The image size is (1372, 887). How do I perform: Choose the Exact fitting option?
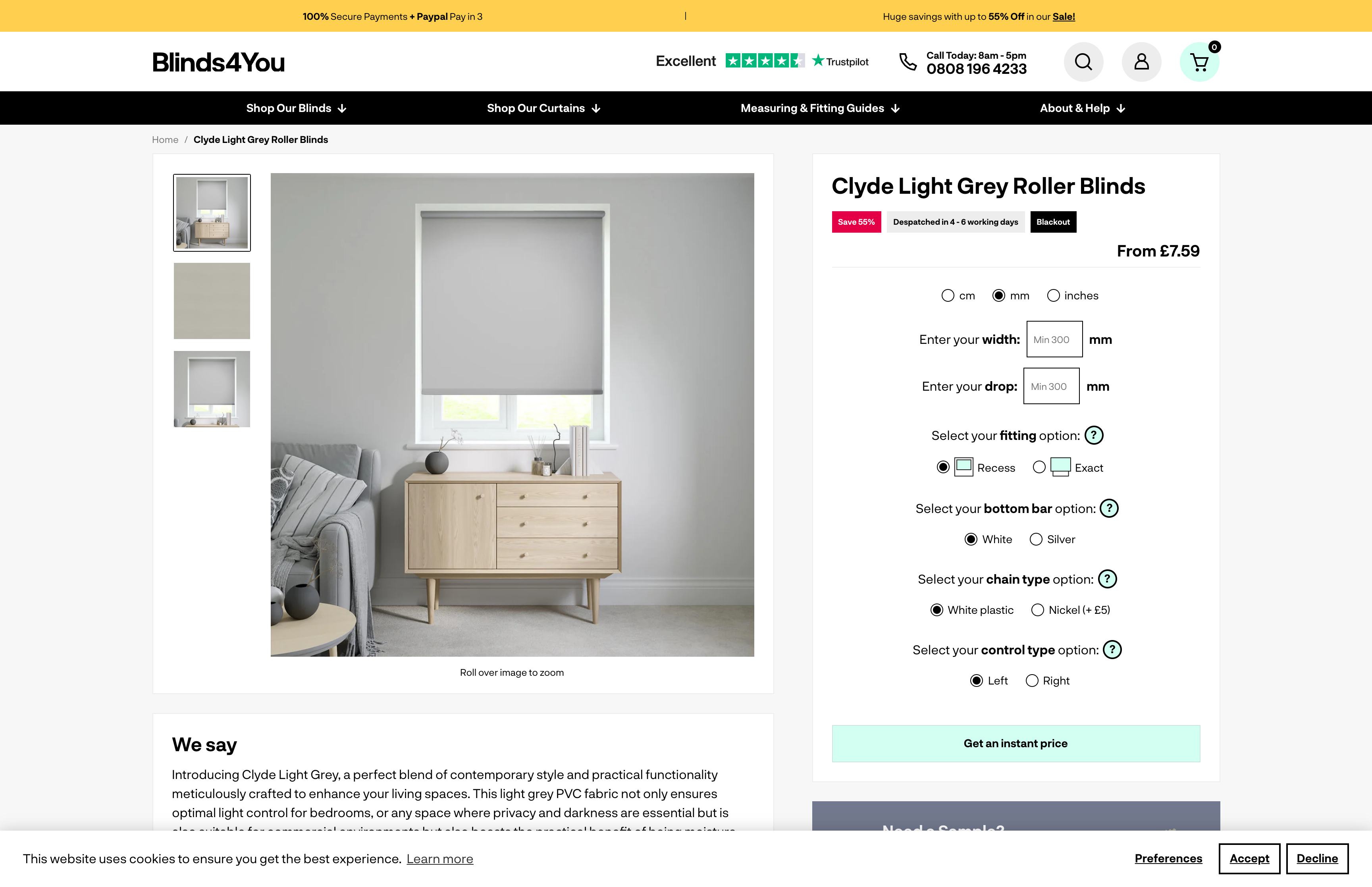(1039, 467)
